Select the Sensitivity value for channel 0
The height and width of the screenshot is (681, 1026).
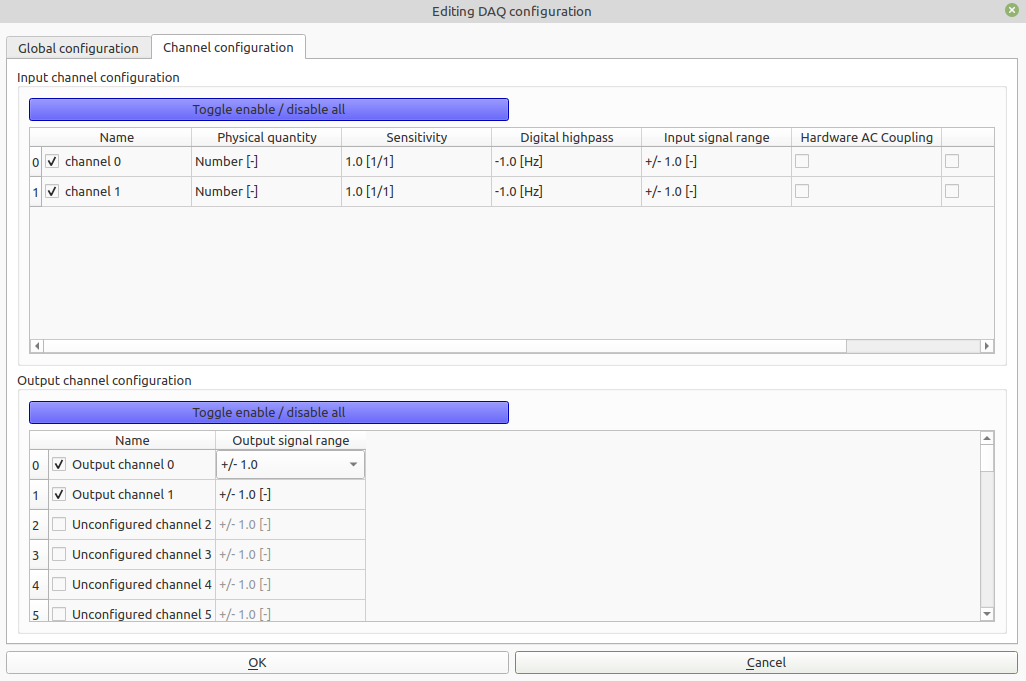click(416, 162)
